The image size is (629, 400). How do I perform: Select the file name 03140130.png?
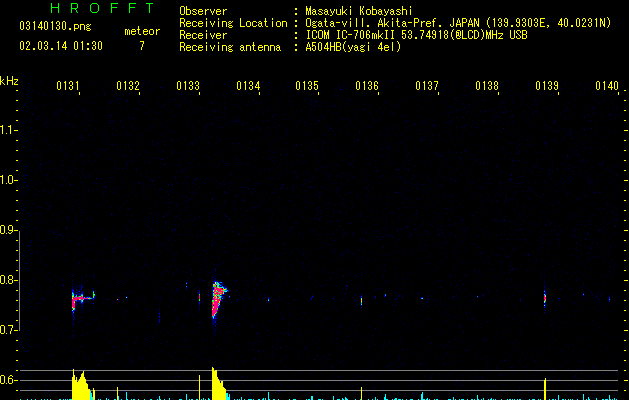pos(55,26)
